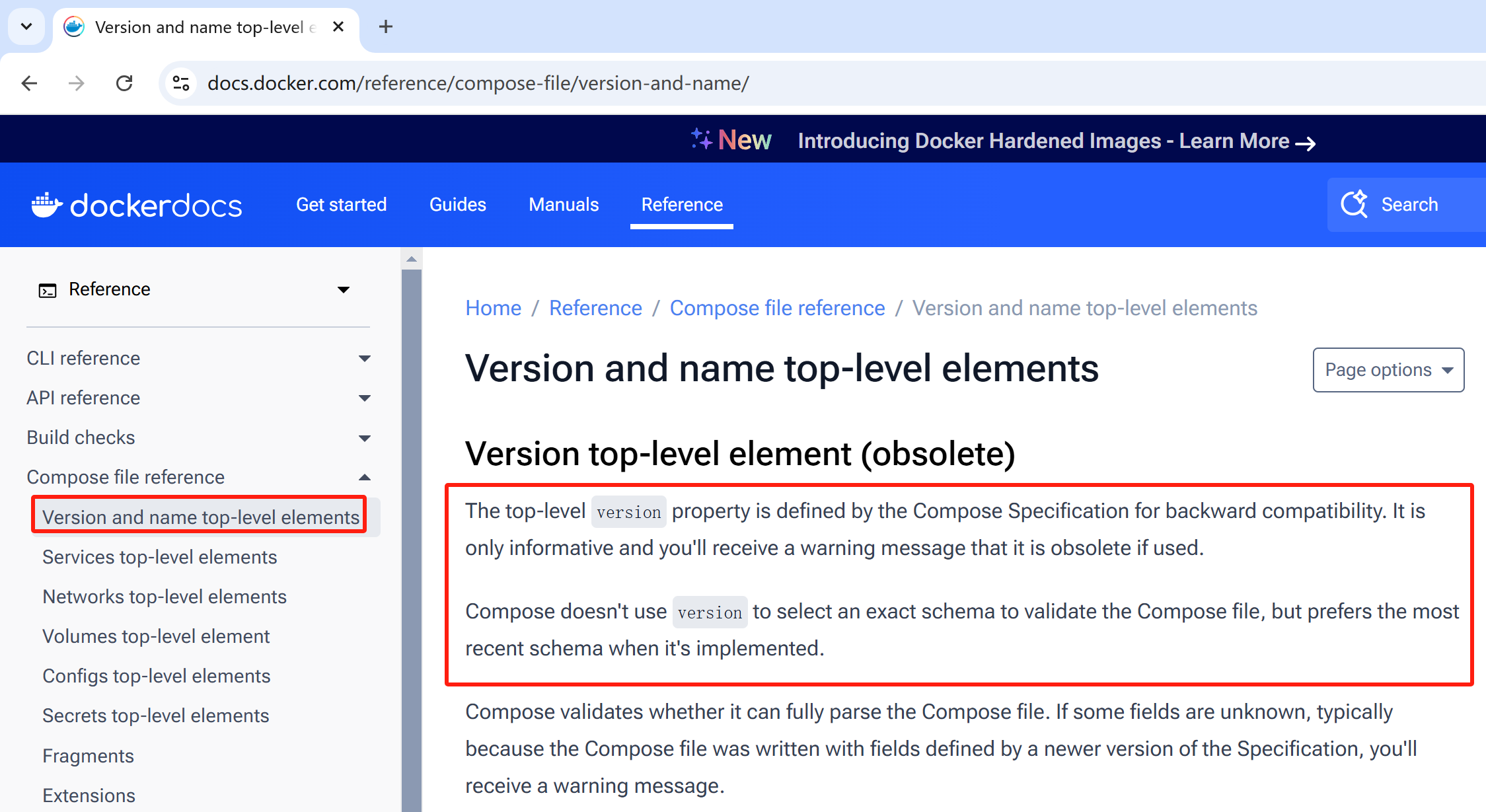Screen dimensions: 1486x812
Task: Open the Manuals nav item
Action: click(x=564, y=205)
